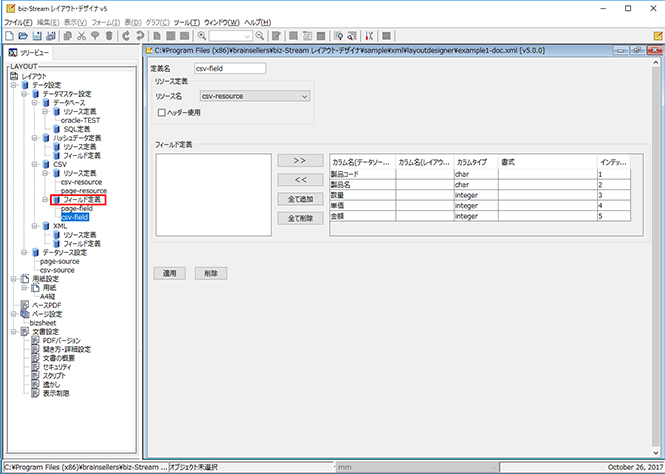Open the ヘルプ(H) menu
The width and height of the screenshot is (665, 474).
pos(257,22)
